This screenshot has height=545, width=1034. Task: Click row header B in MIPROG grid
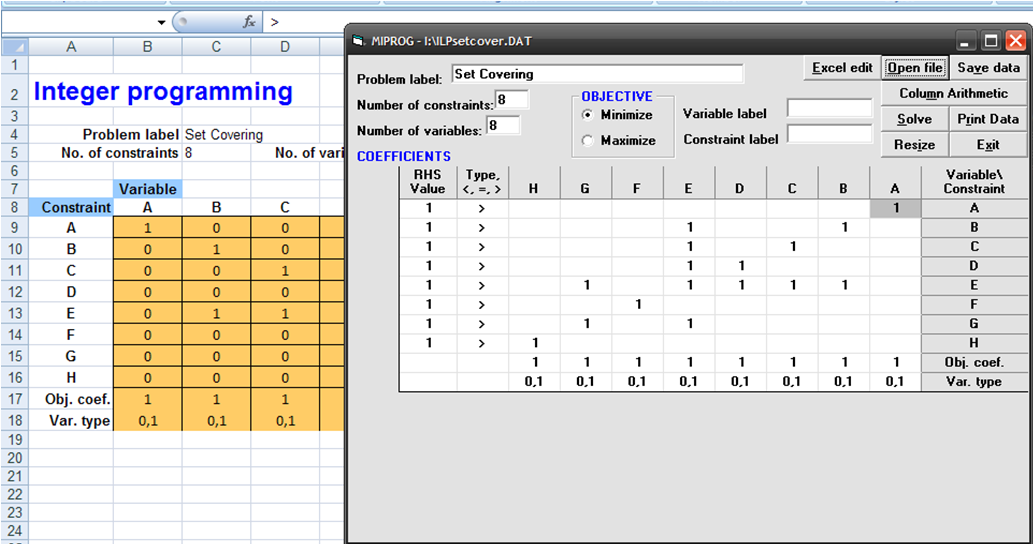(974, 227)
